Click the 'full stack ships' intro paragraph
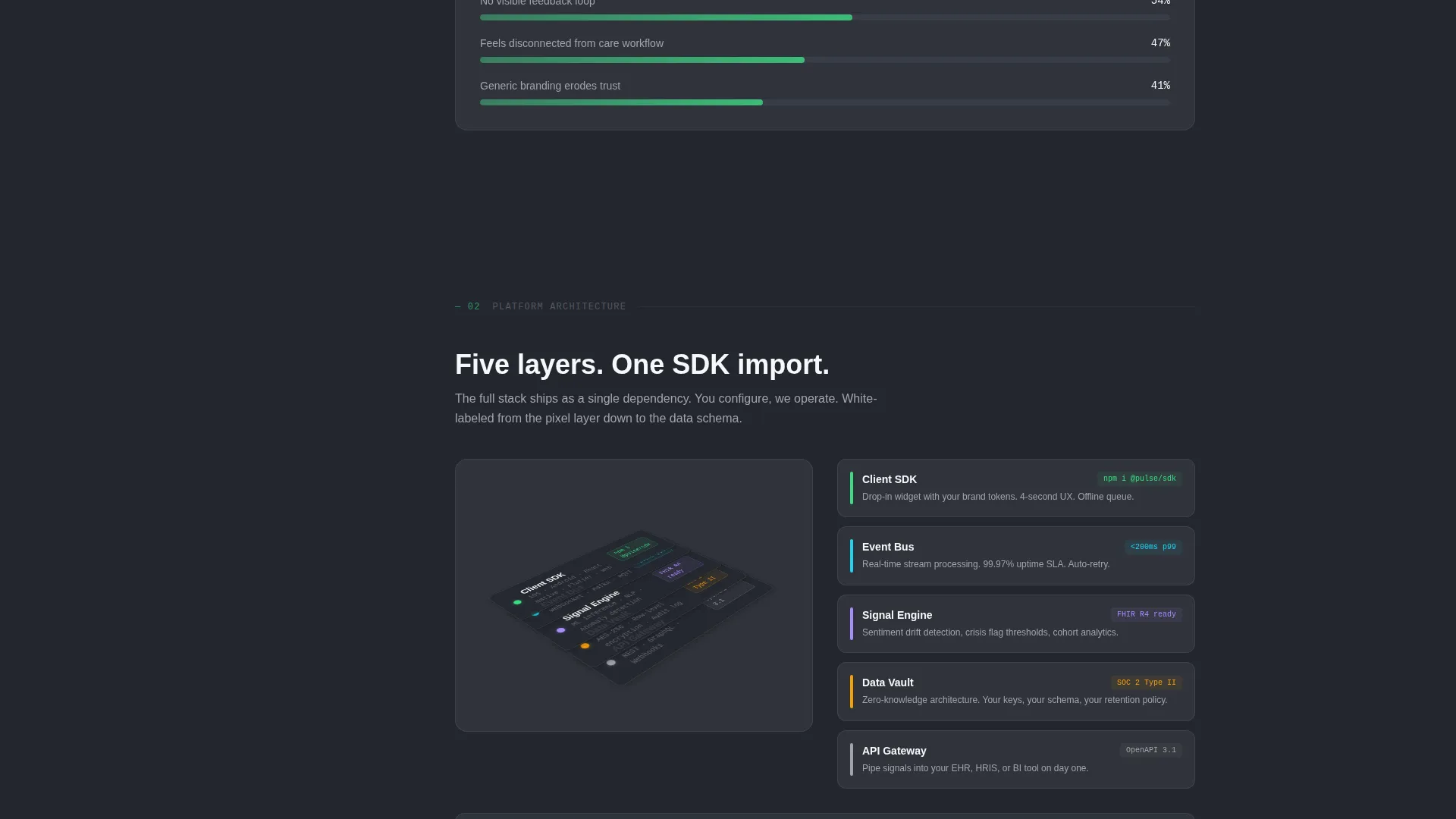Image resolution: width=1456 pixels, height=819 pixels. 666,409
